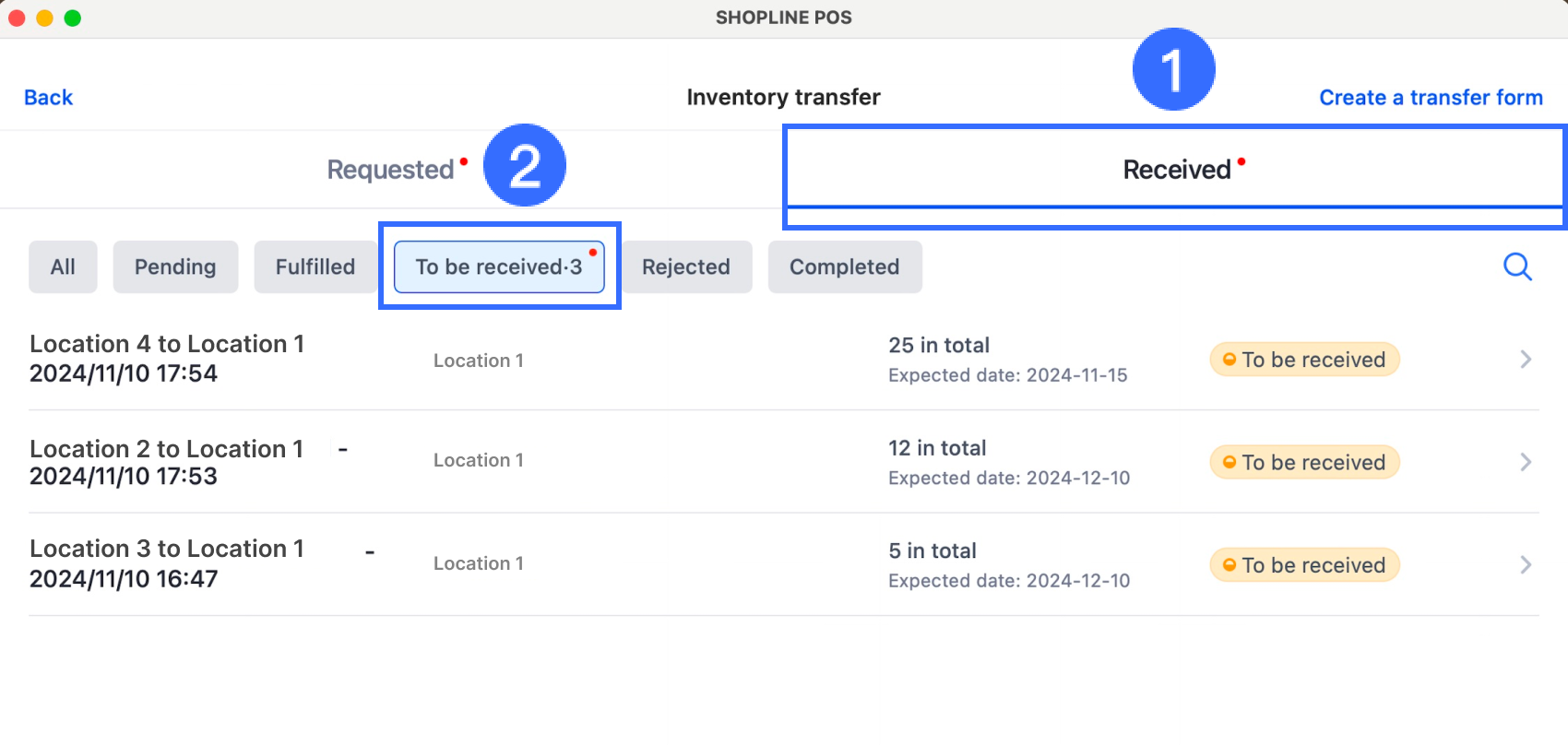1568x745 pixels.
Task: Open the Location 2 to Location 1 transfer
Action: [x=167, y=462]
